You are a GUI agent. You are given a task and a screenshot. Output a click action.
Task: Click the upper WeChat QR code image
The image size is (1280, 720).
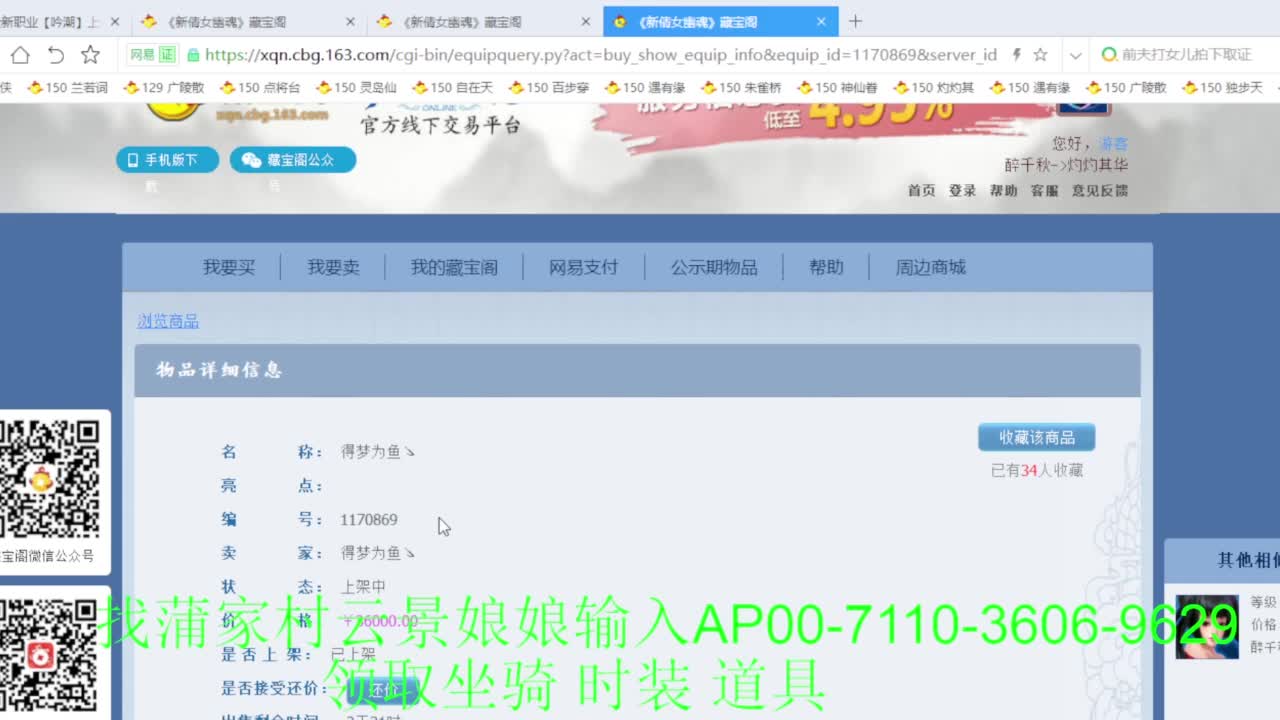pos(50,478)
